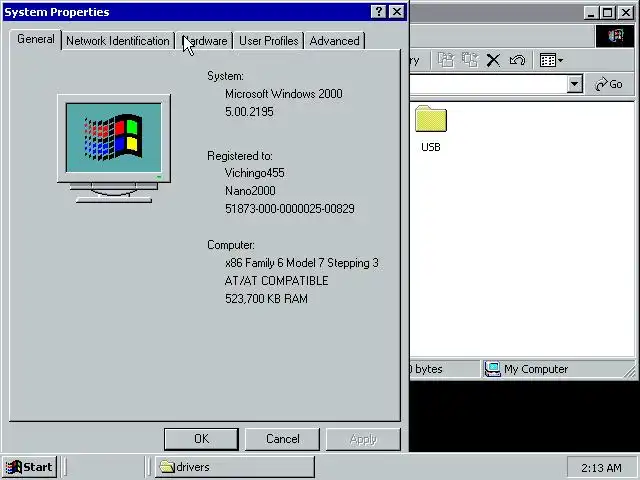This screenshot has height=480, width=640.
Task: Click the Vichingo455 registered name
Action: click(x=254, y=173)
